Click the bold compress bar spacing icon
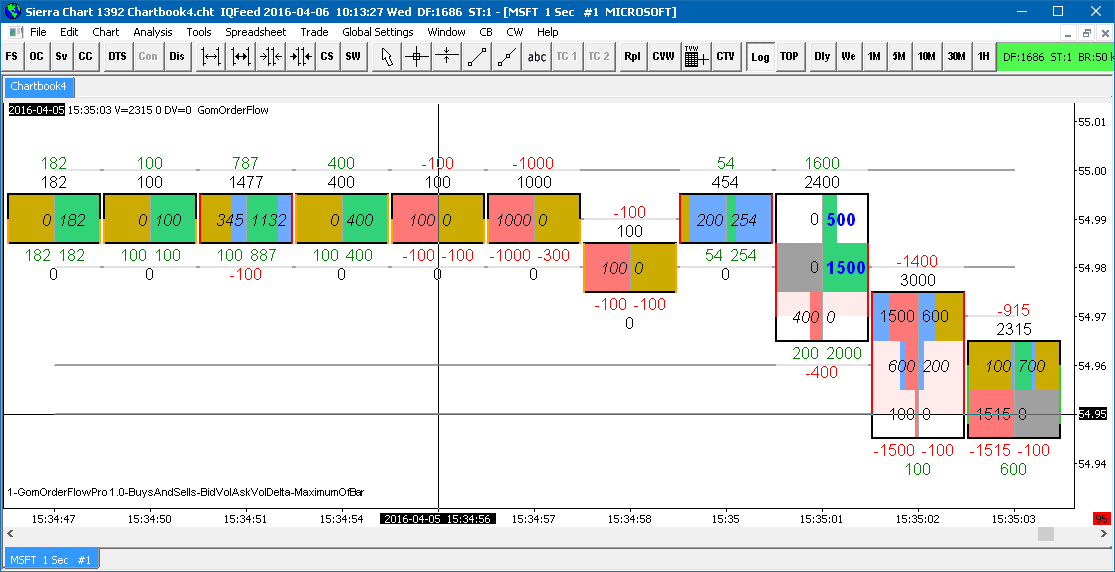The width and height of the screenshot is (1115, 572). [299, 57]
